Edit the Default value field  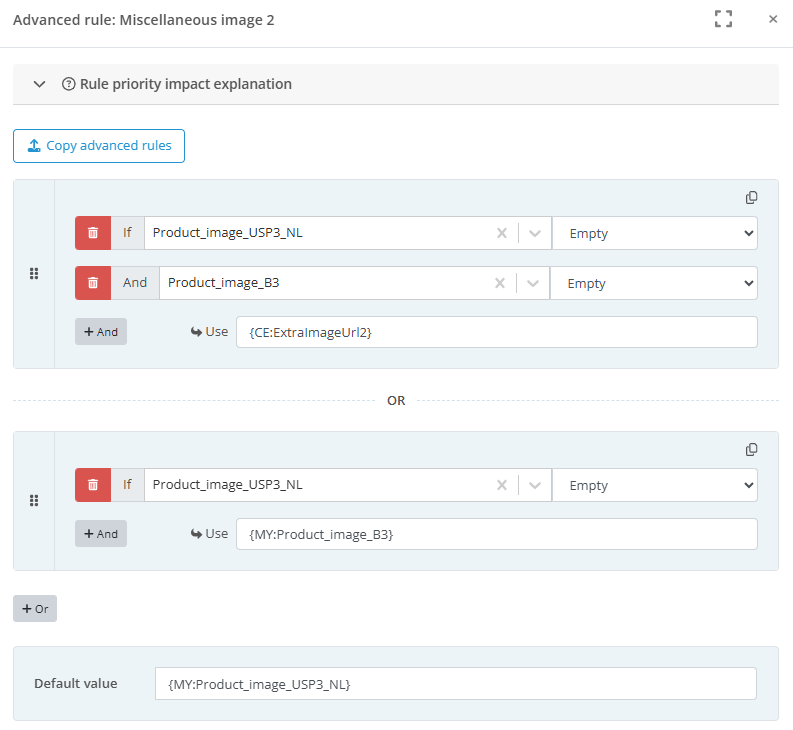tap(456, 683)
